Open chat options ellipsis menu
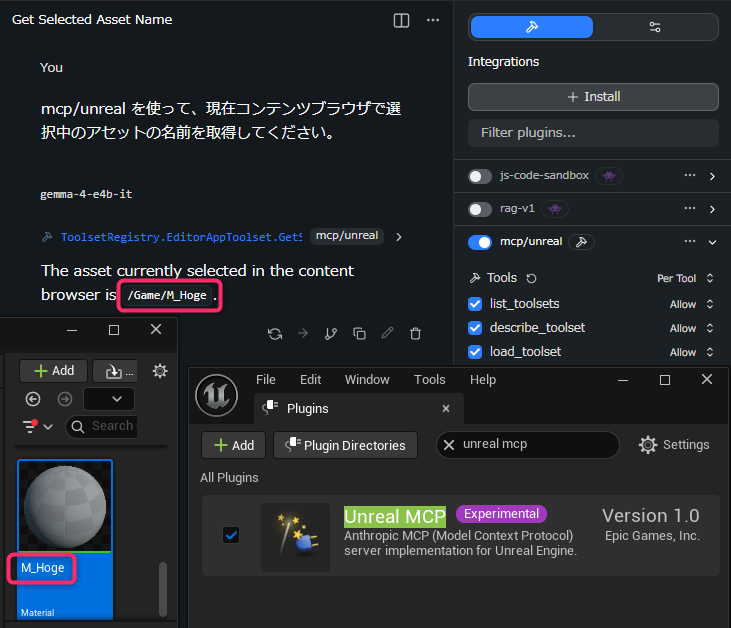This screenshot has width=731, height=628. 433,20
